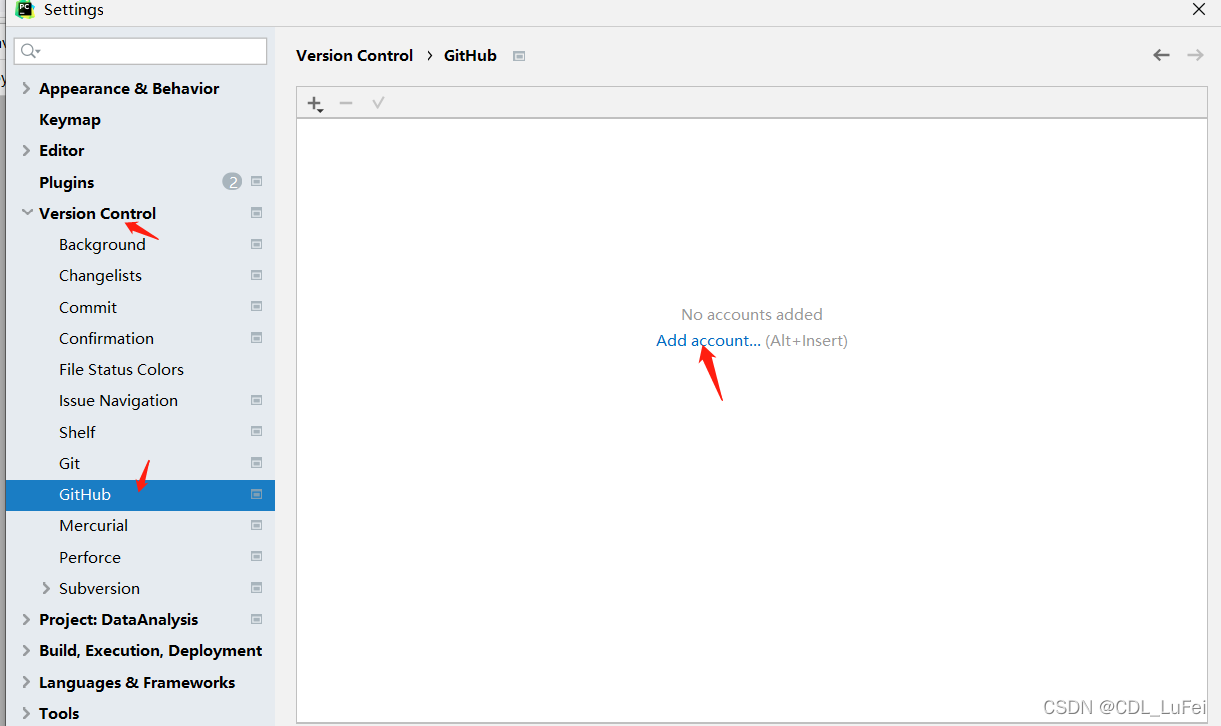Viewport: 1221px width, 726px height.
Task: Select GitHub settings page
Action: click(140, 494)
